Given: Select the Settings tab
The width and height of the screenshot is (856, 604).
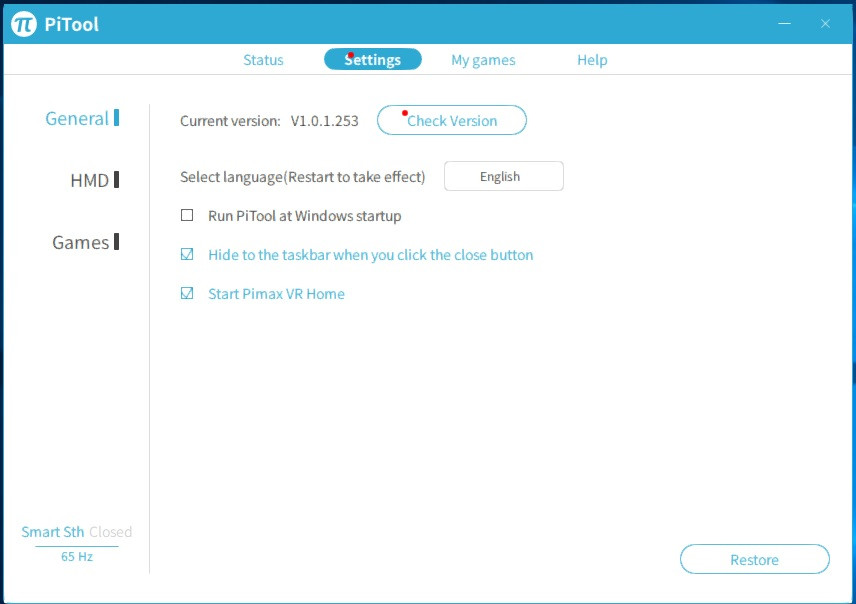Looking at the screenshot, I should [x=372, y=59].
